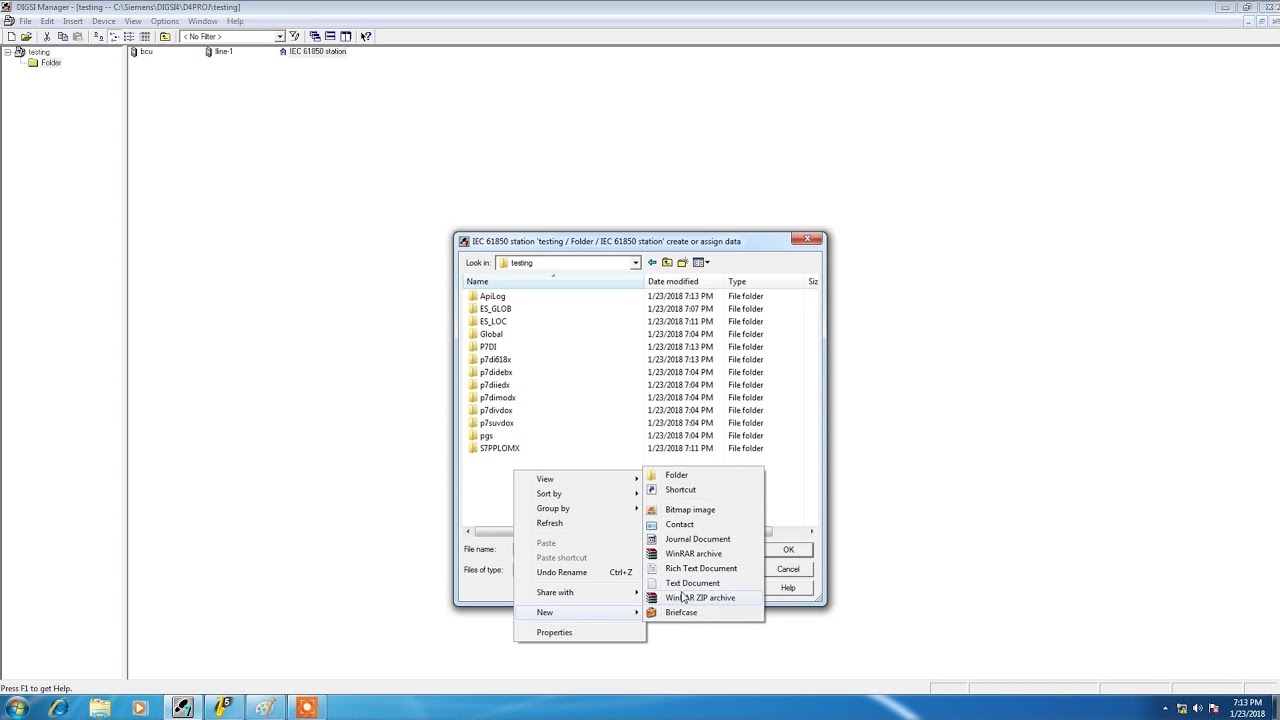This screenshot has height=720, width=1280.
Task: Switch to details view in toolbar
Action: click(145, 37)
